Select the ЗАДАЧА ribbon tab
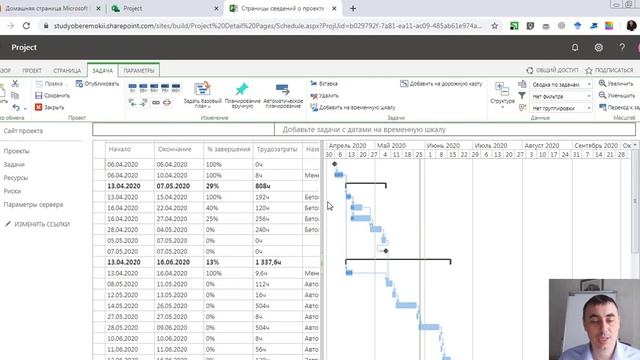The height and width of the screenshot is (360, 640). coord(102,71)
